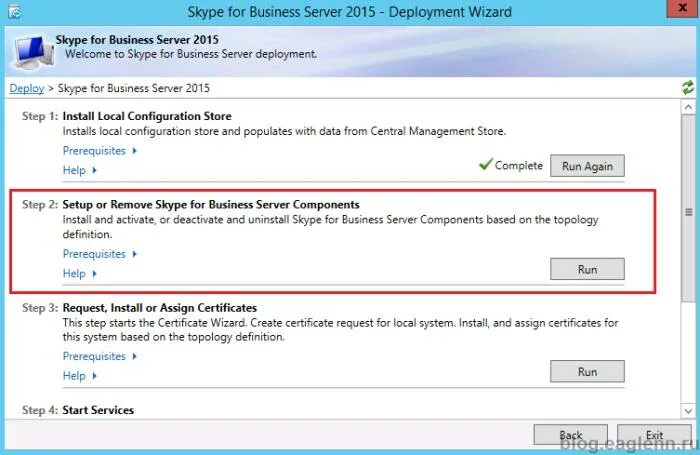Click the refresh icon beside the breadcrumb
The height and width of the screenshot is (455, 700).
pyautogui.click(x=687, y=89)
